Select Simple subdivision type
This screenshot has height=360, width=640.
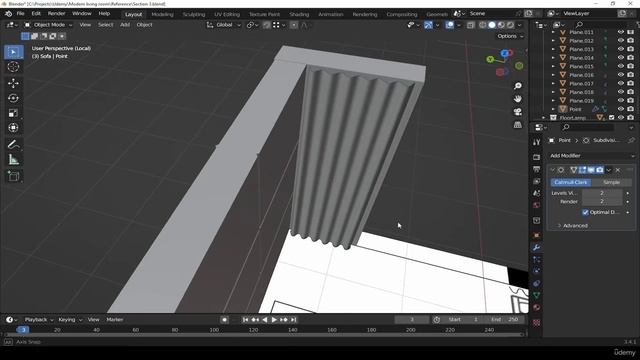[611, 182]
